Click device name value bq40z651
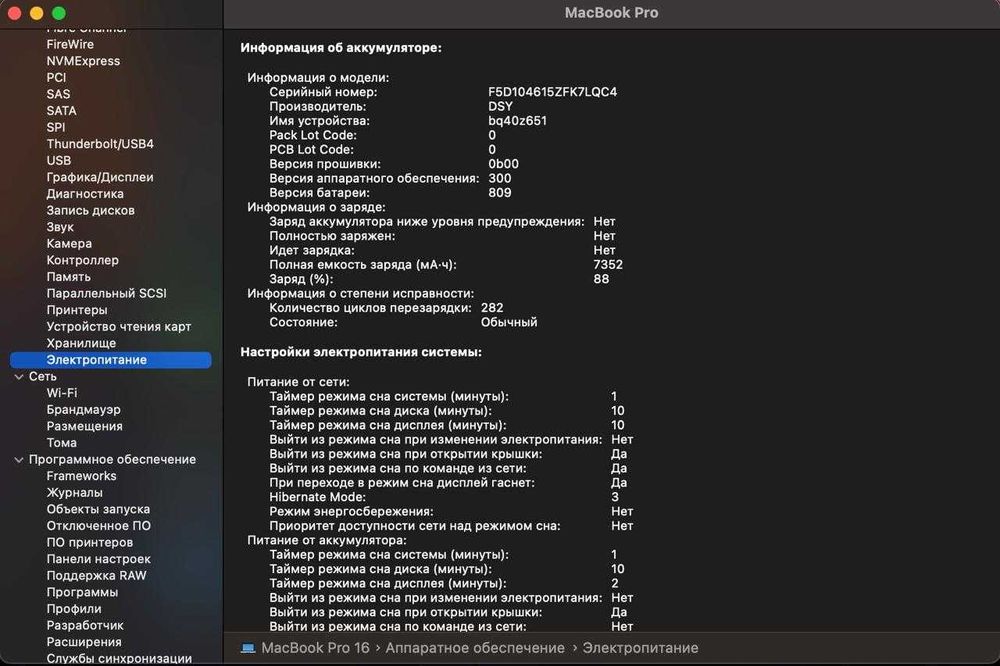 point(517,120)
